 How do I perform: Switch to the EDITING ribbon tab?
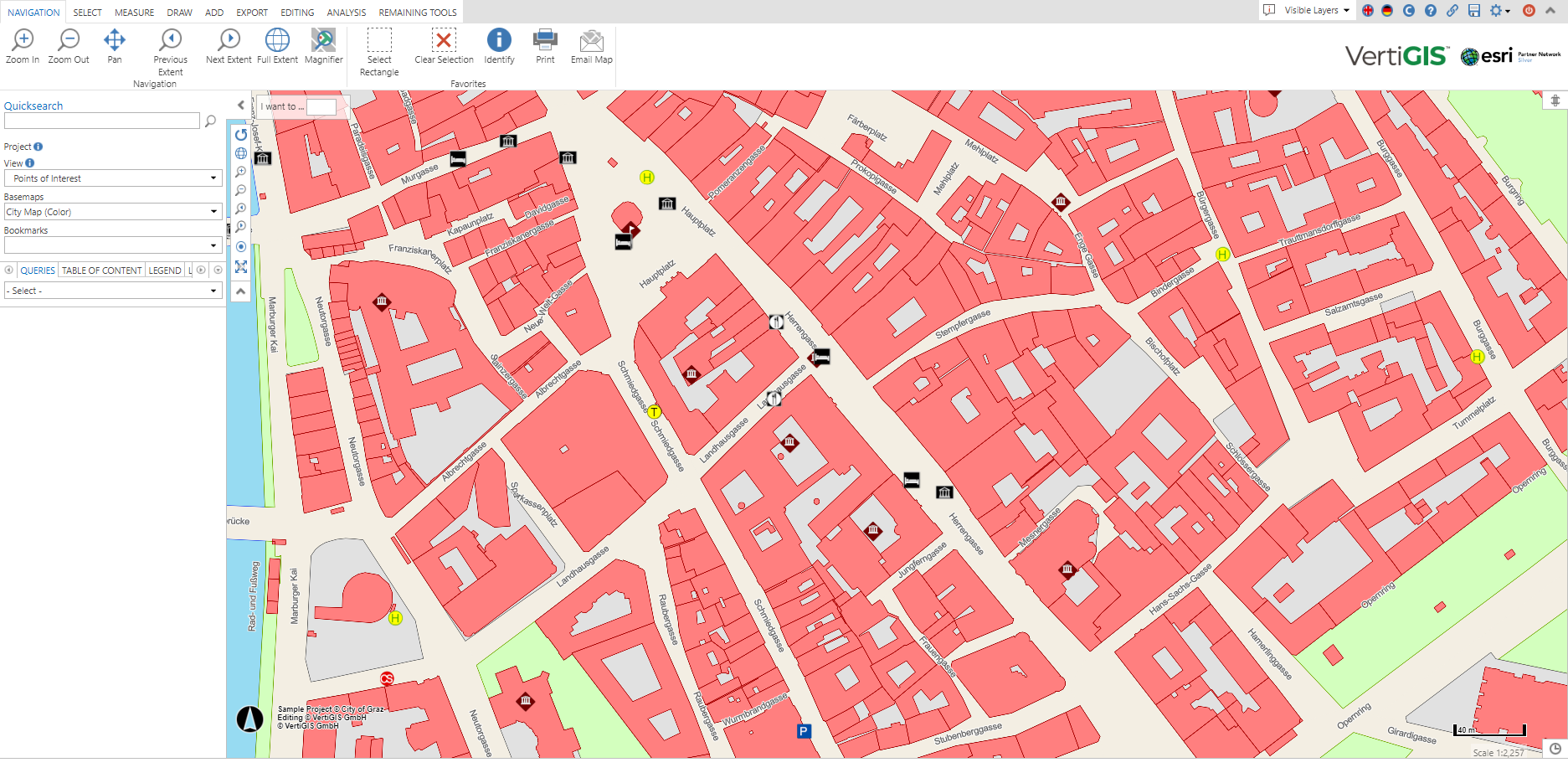coord(297,12)
